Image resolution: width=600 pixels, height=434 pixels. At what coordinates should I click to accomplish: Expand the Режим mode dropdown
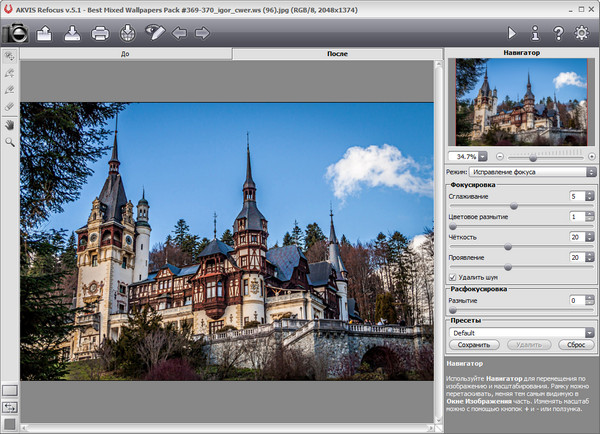click(590, 172)
